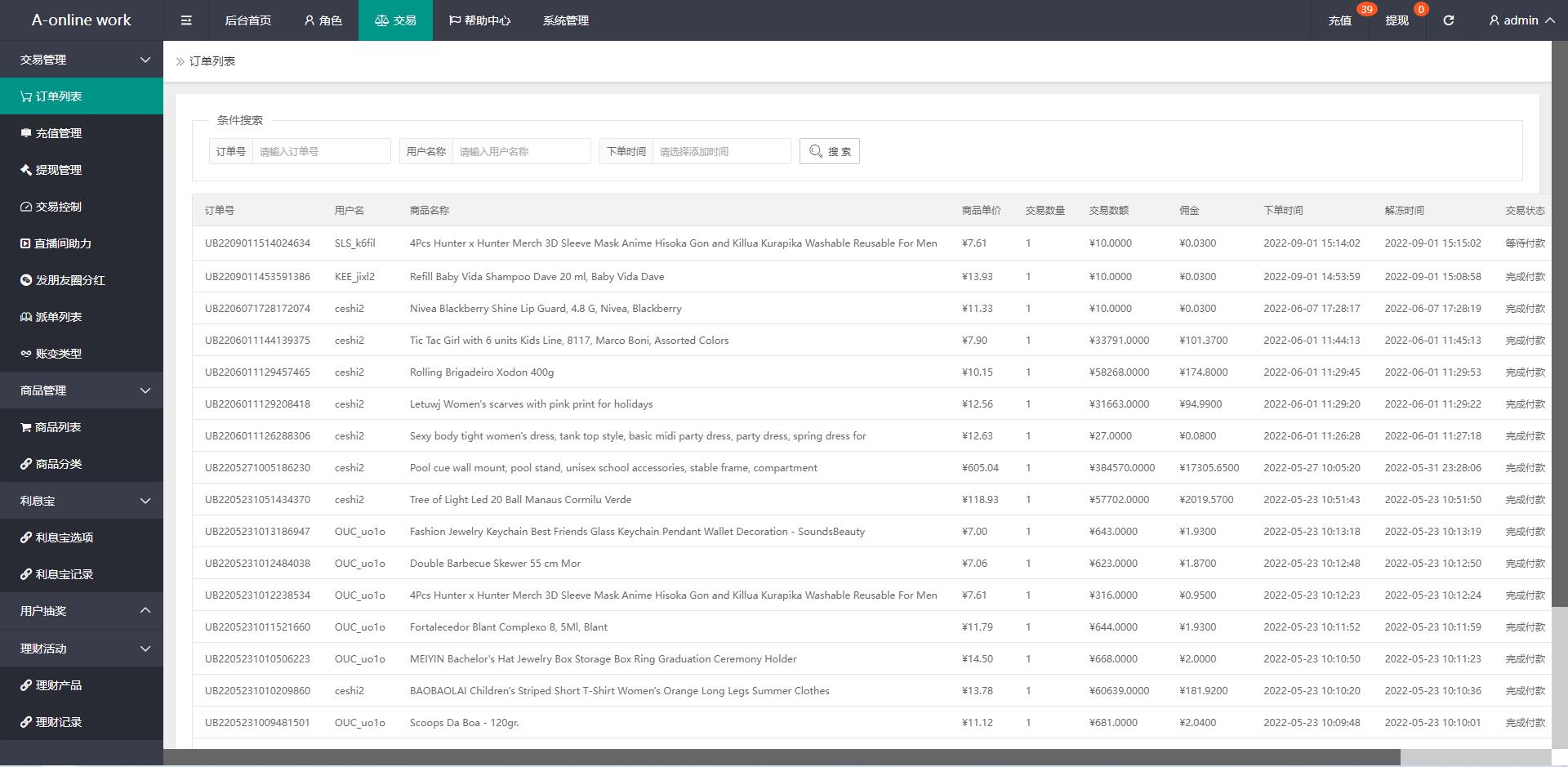Open 充值管理 from the sidebar
Image resolution: width=1568 pixels, height=767 pixels.
click(x=58, y=133)
